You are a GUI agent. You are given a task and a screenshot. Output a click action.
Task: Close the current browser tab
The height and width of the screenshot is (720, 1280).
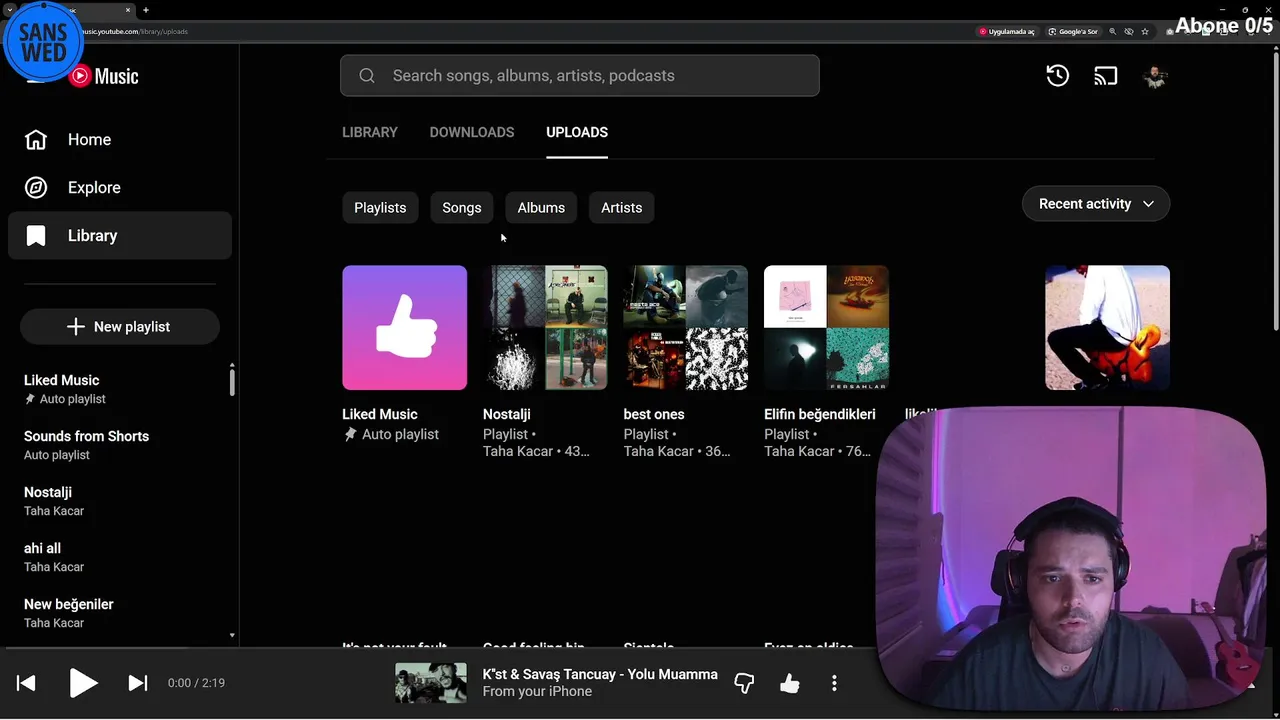128,10
